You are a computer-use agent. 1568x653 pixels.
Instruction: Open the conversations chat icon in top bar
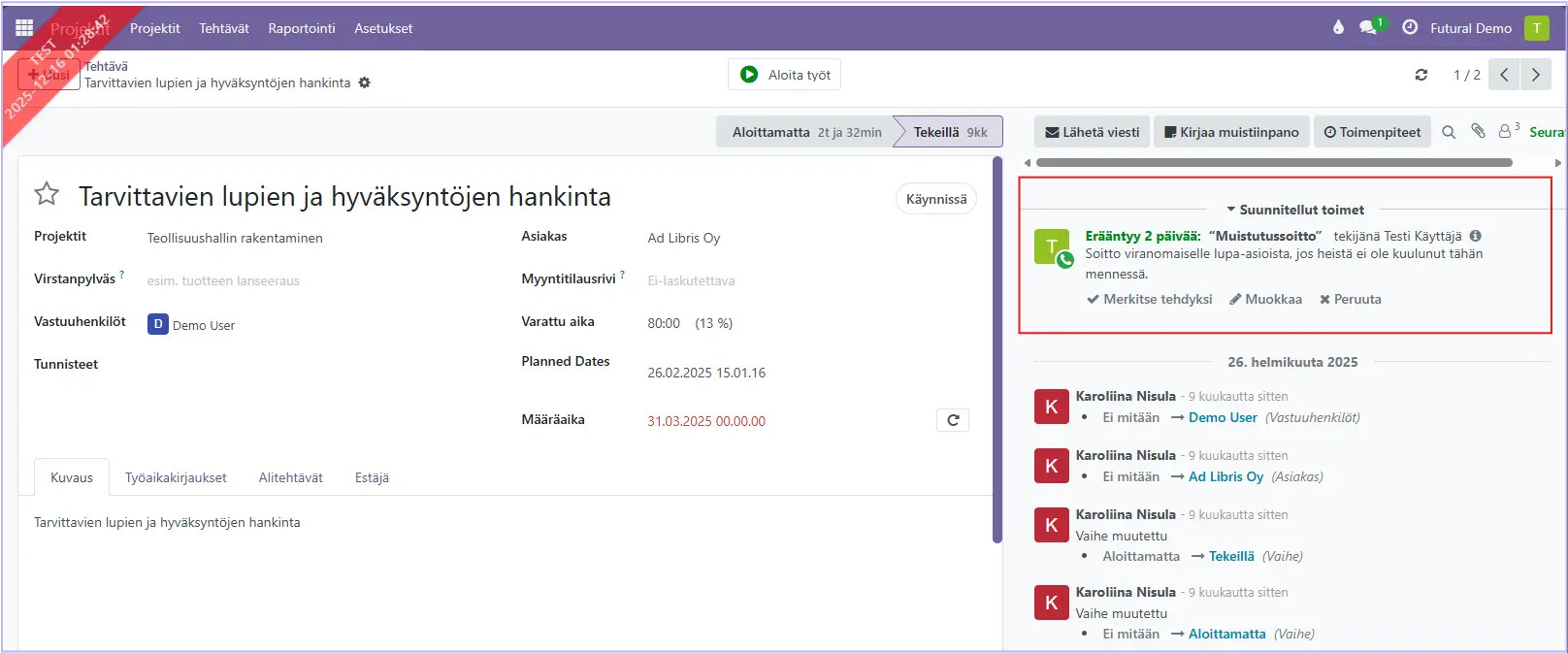(1368, 28)
